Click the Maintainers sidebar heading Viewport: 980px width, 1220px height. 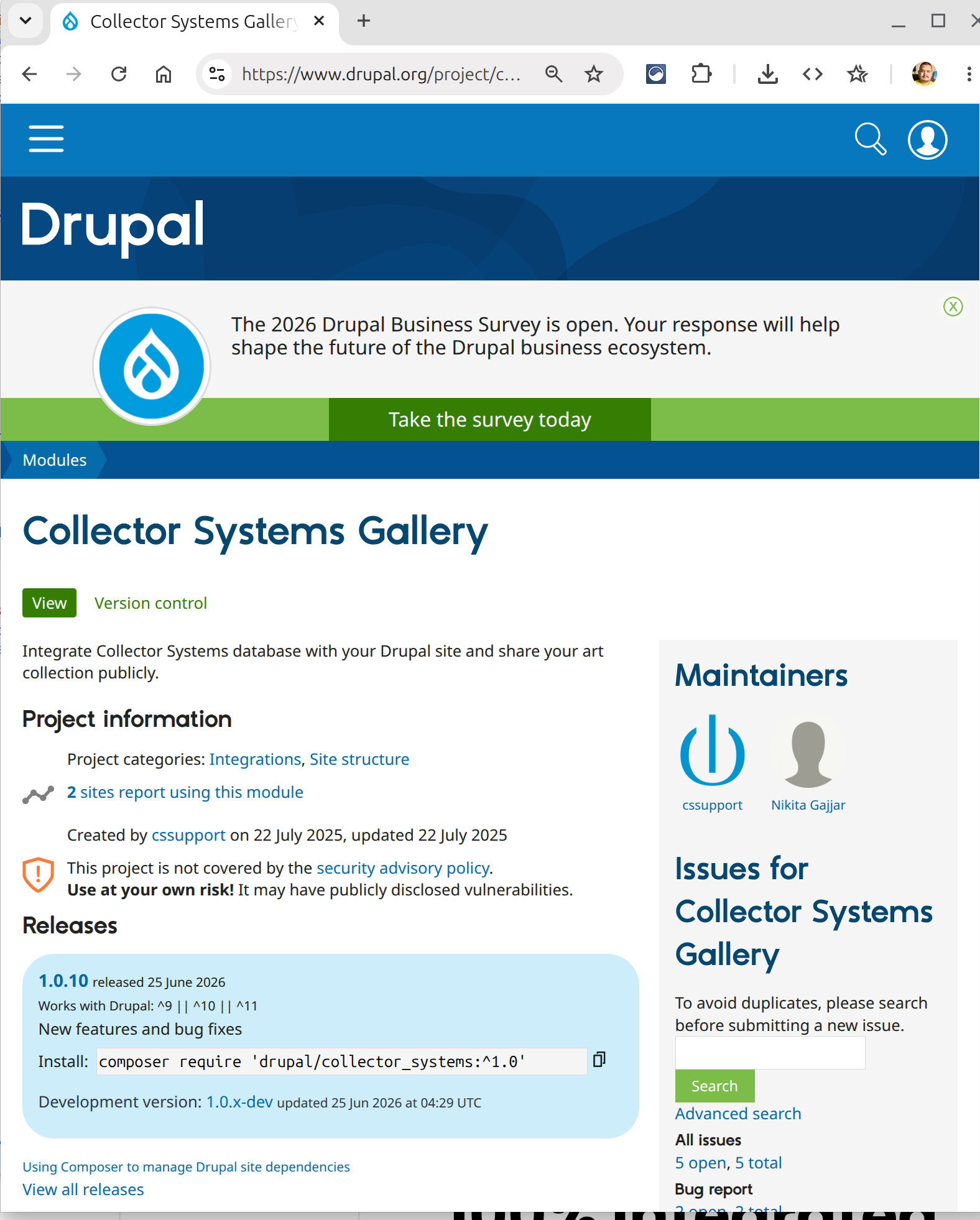click(x=761, y=675)
